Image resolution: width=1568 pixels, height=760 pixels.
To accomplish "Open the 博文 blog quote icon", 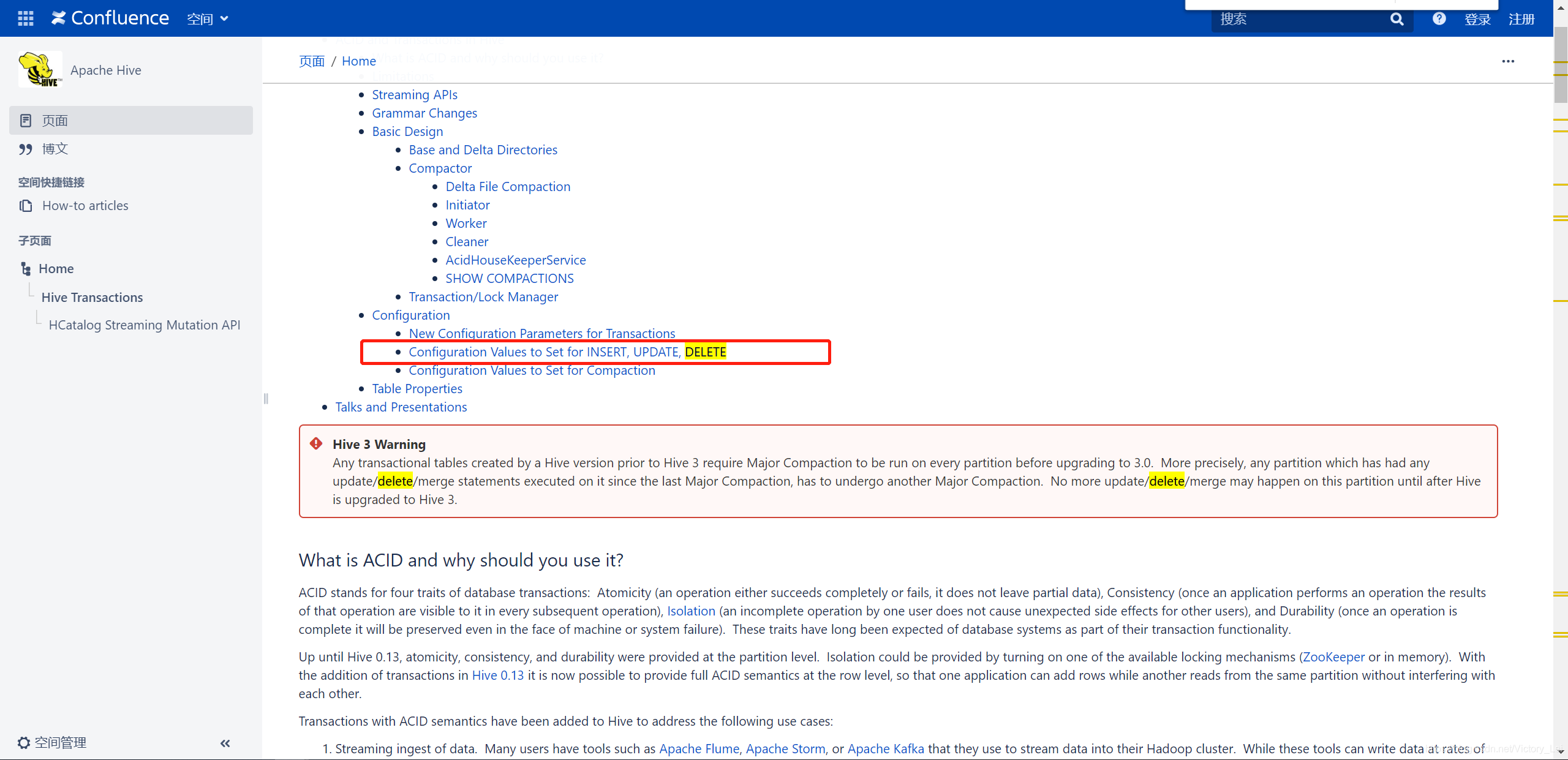I will tap(26, 149).
